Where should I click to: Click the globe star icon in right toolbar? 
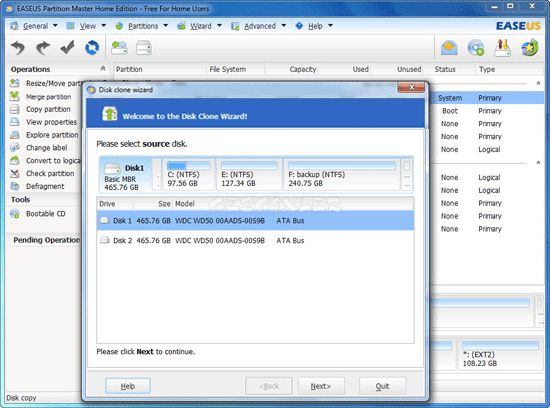point(530,47)
